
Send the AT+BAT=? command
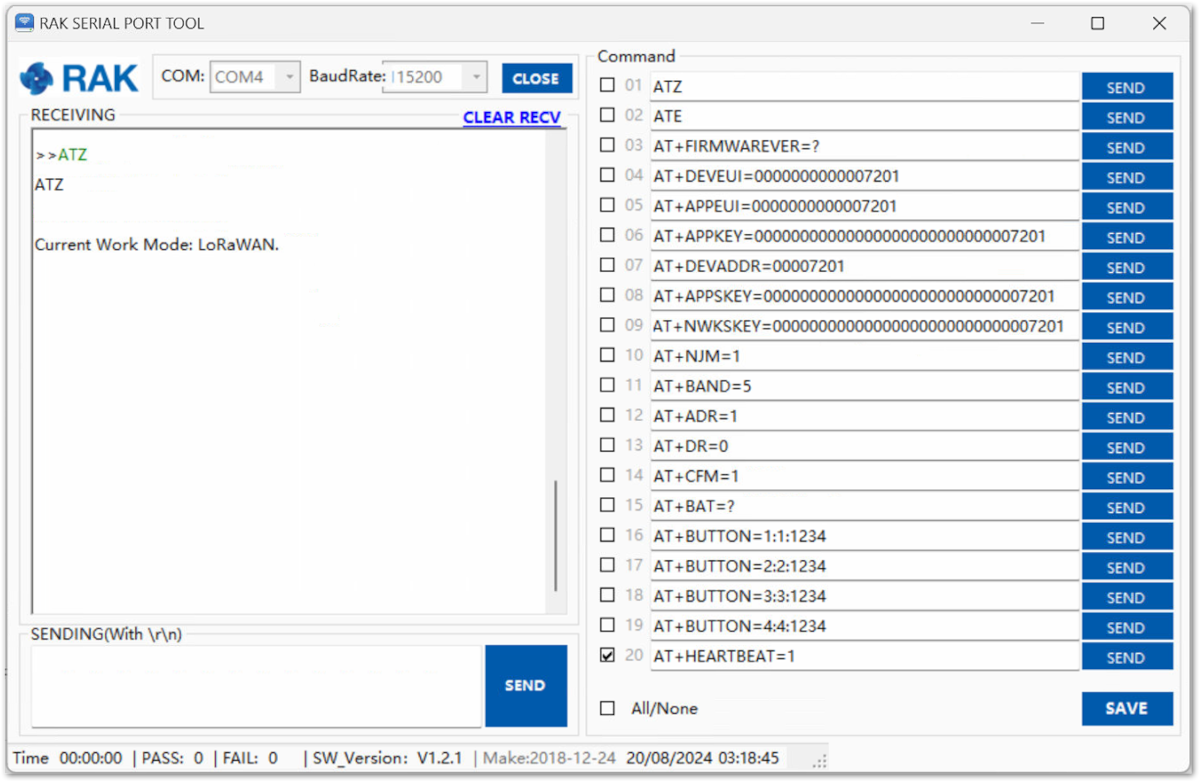click(x=1127, y=507)
